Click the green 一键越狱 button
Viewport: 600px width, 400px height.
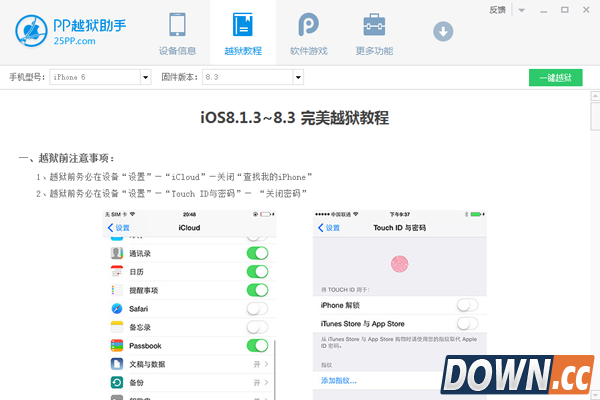pyautogui.click(x=555, y=78)
